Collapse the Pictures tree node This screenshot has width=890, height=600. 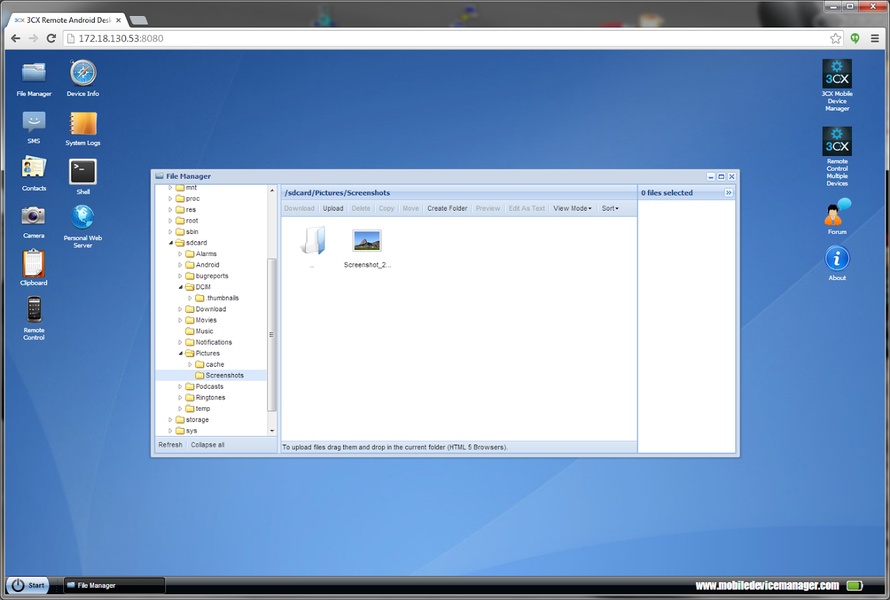(x=180, y=353)
